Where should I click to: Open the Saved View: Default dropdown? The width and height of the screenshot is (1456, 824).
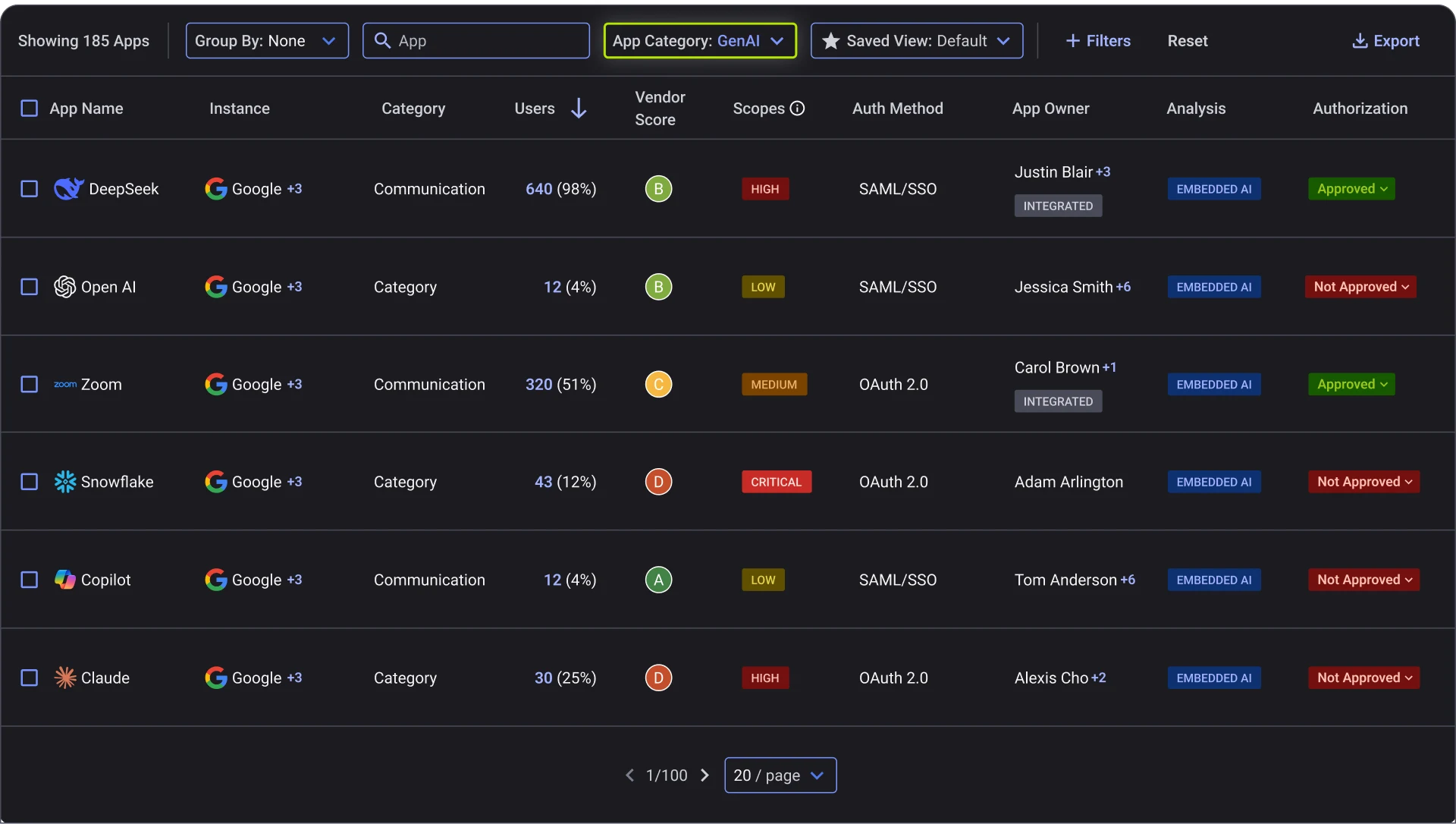click(x=917, y=41)
